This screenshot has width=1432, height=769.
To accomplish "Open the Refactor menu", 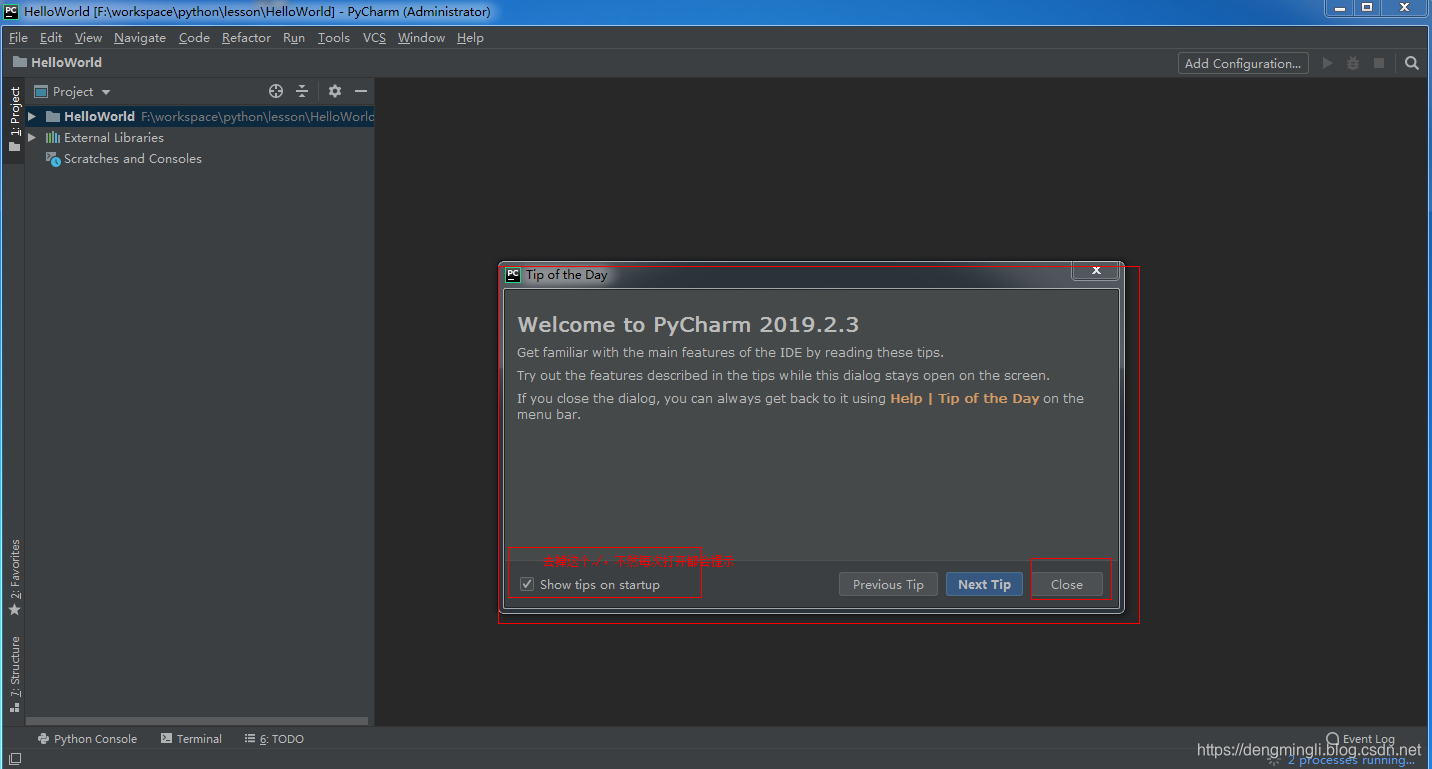I will tap(246, 38).
